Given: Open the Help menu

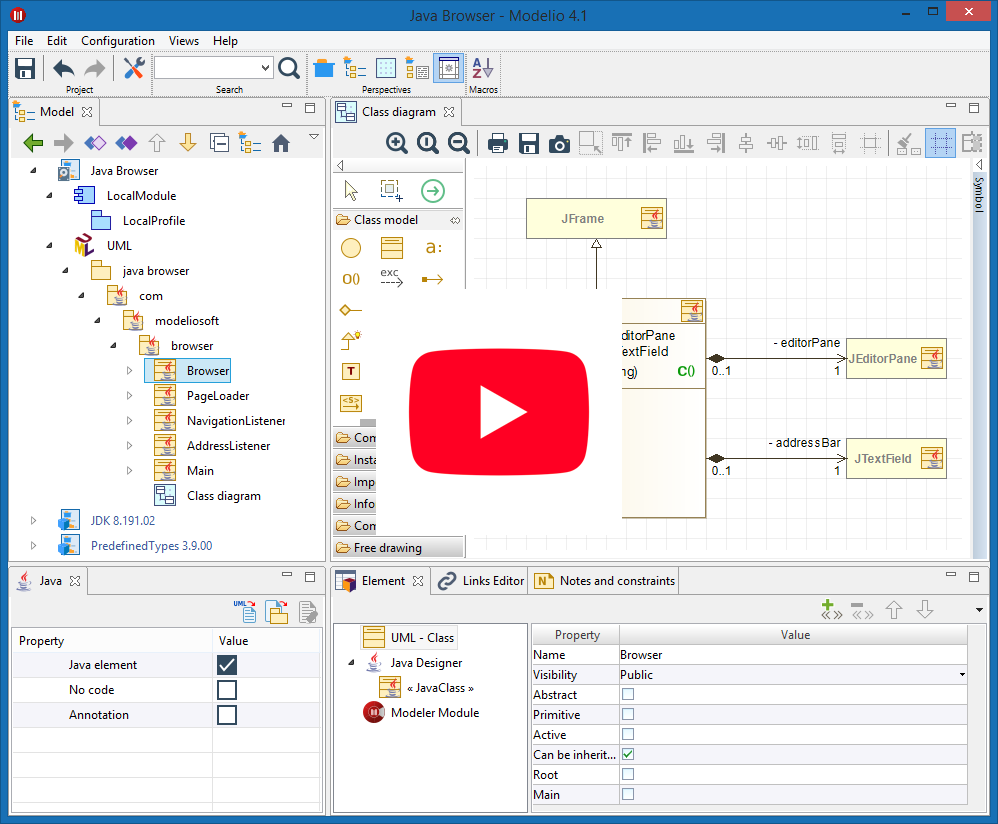Looking at the screenshot, I should pyautogui.click(x=225, y=41).
